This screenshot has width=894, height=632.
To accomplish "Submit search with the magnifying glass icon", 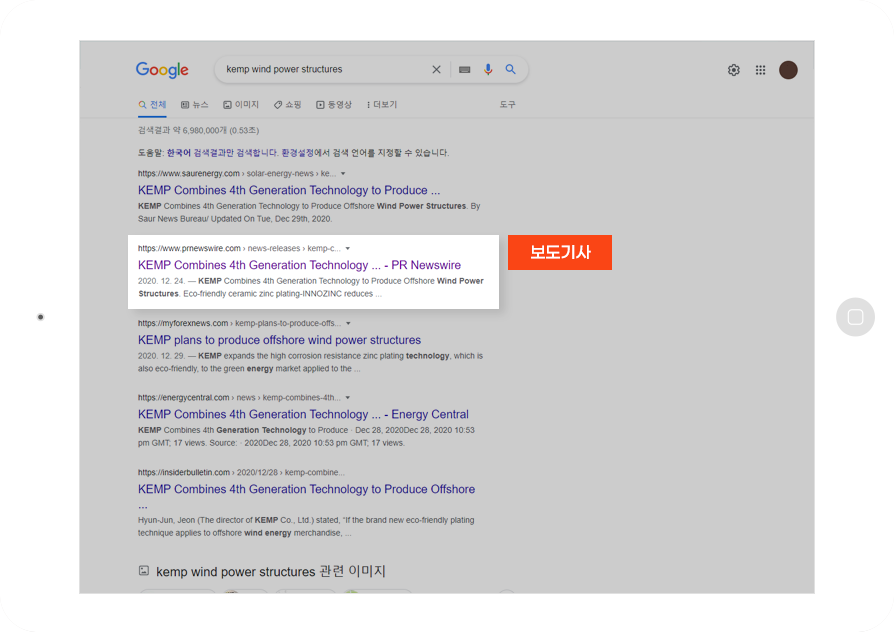I will pyautogui.click(x=510, y=70).
